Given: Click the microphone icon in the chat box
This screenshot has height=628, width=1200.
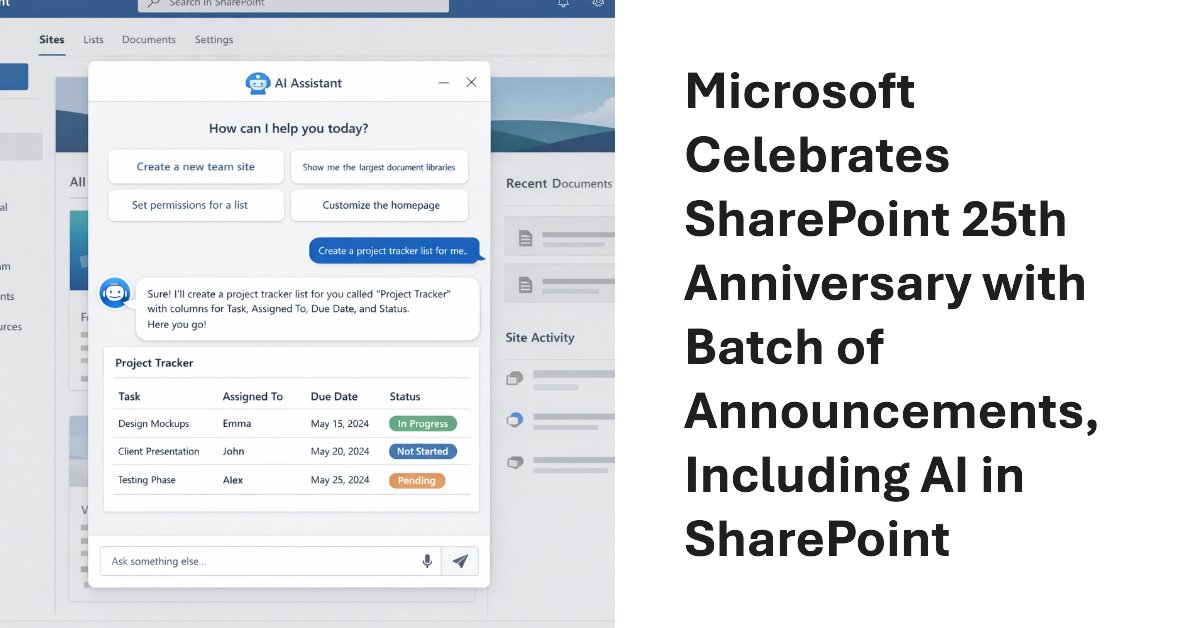Looking at the screenshot, I should [427, 561].
